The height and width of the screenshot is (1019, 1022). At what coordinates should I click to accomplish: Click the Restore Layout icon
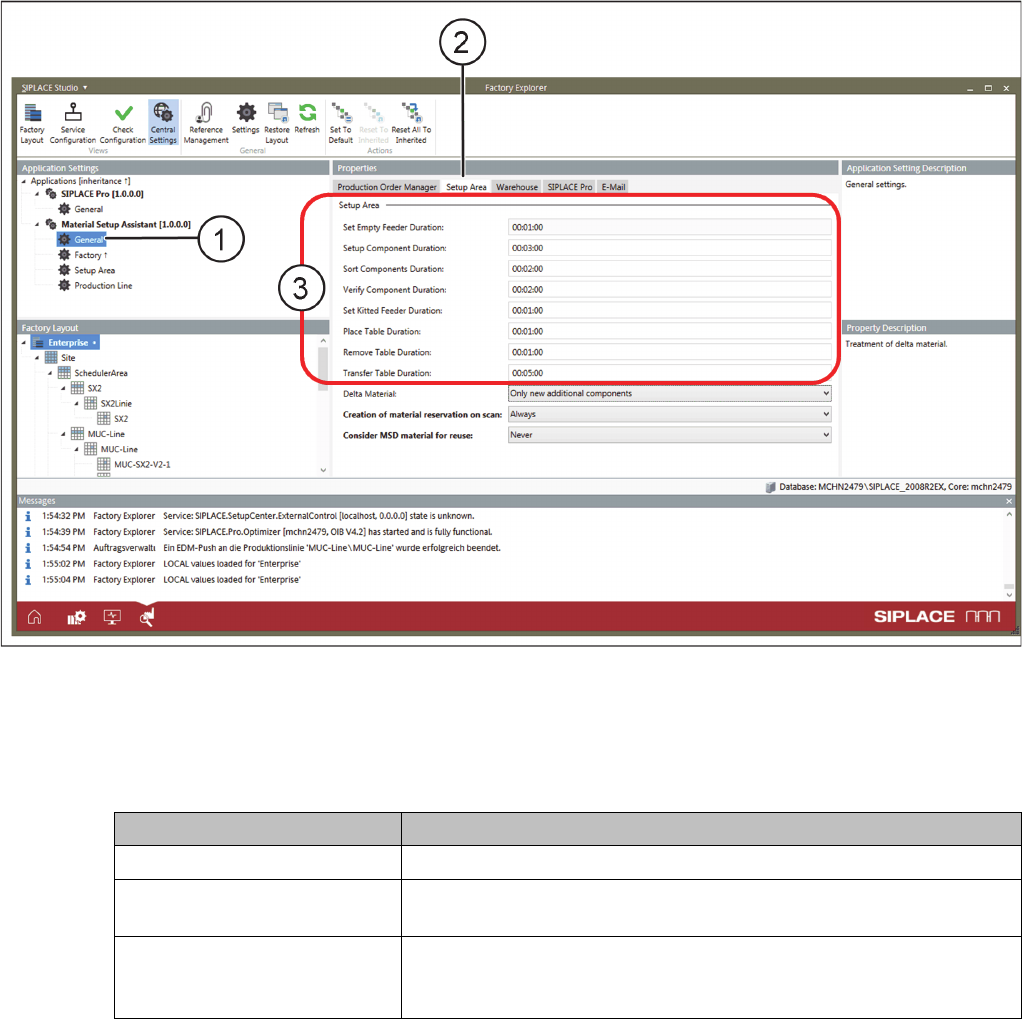pos(277,115)
